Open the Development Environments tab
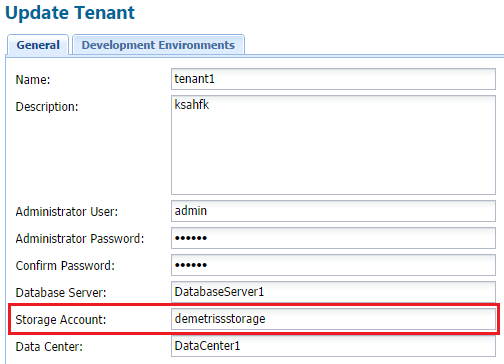The height and width of the screenshot is (364, 504). tap(158, 45)
